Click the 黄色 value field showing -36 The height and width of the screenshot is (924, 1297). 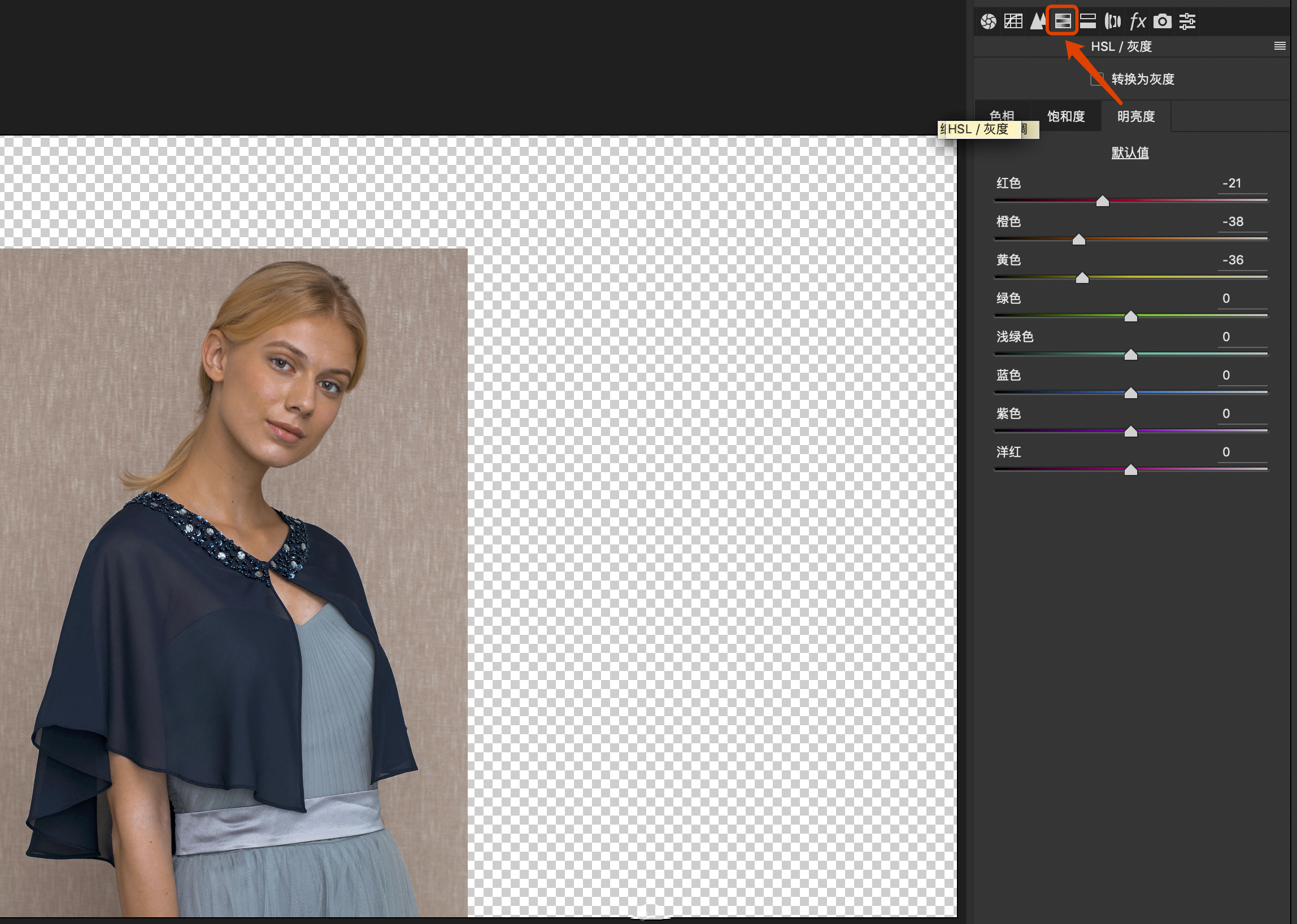[x=1242, y=260]
